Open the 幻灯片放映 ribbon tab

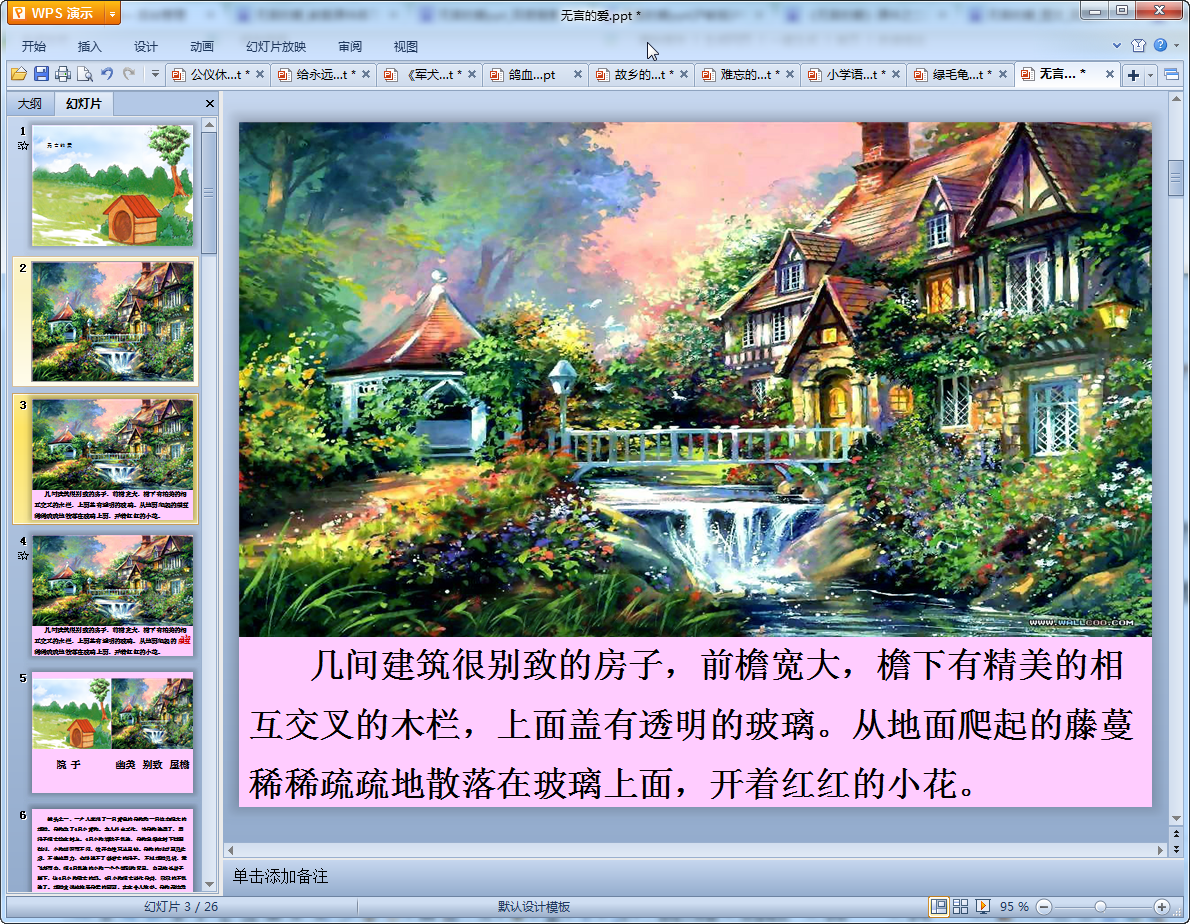[275, 46]
